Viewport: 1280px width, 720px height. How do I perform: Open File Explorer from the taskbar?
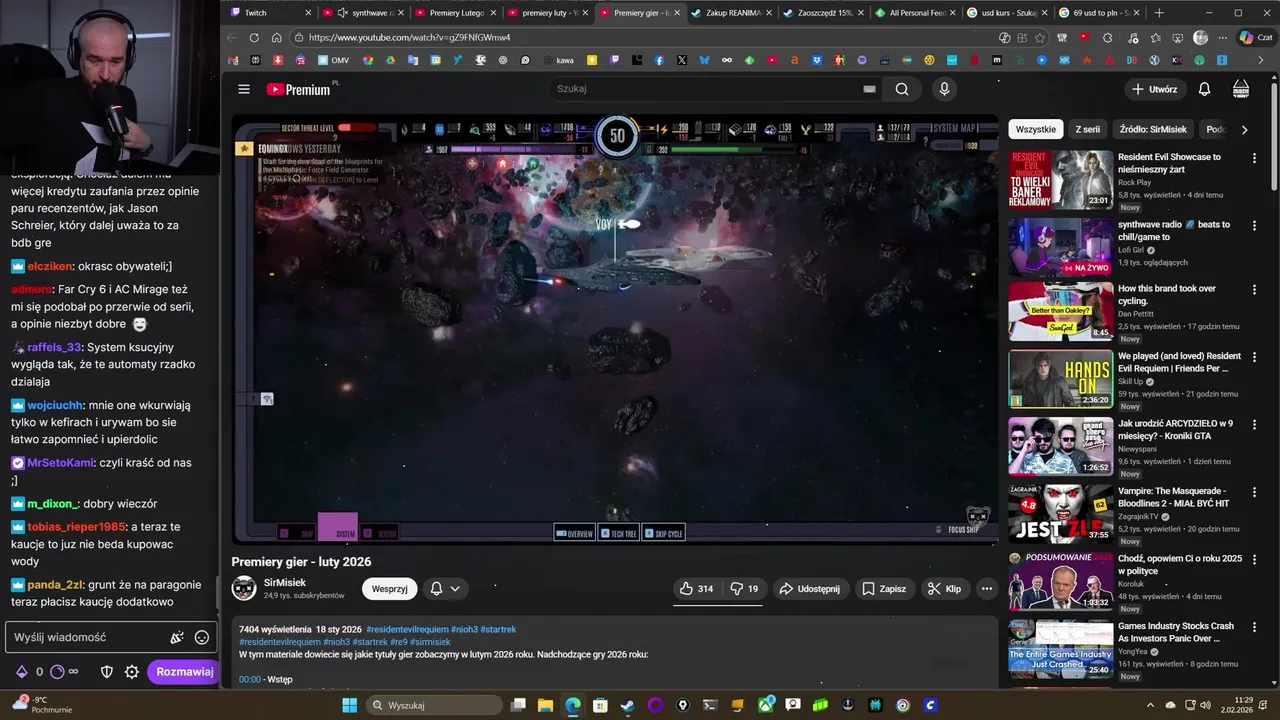tap(545, 705)
